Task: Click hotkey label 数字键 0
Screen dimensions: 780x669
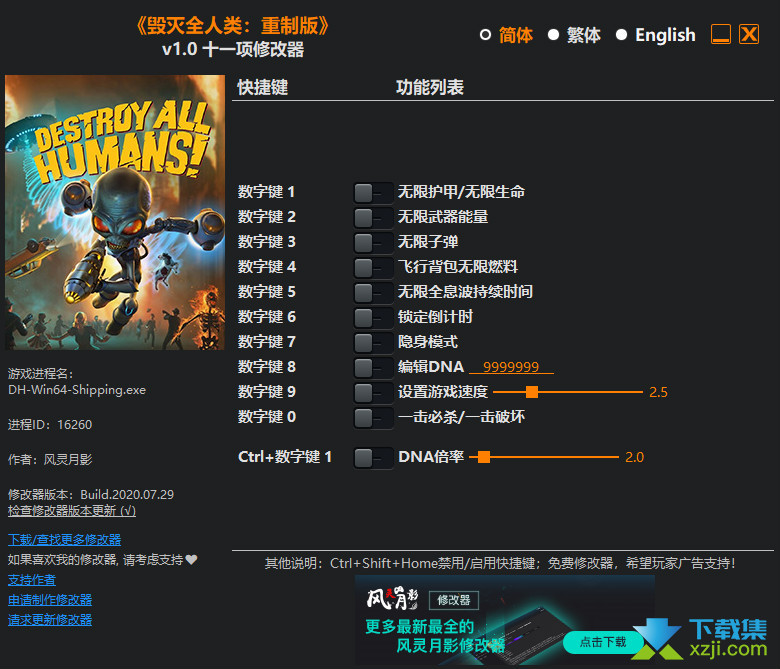Action: pos(267,417)
